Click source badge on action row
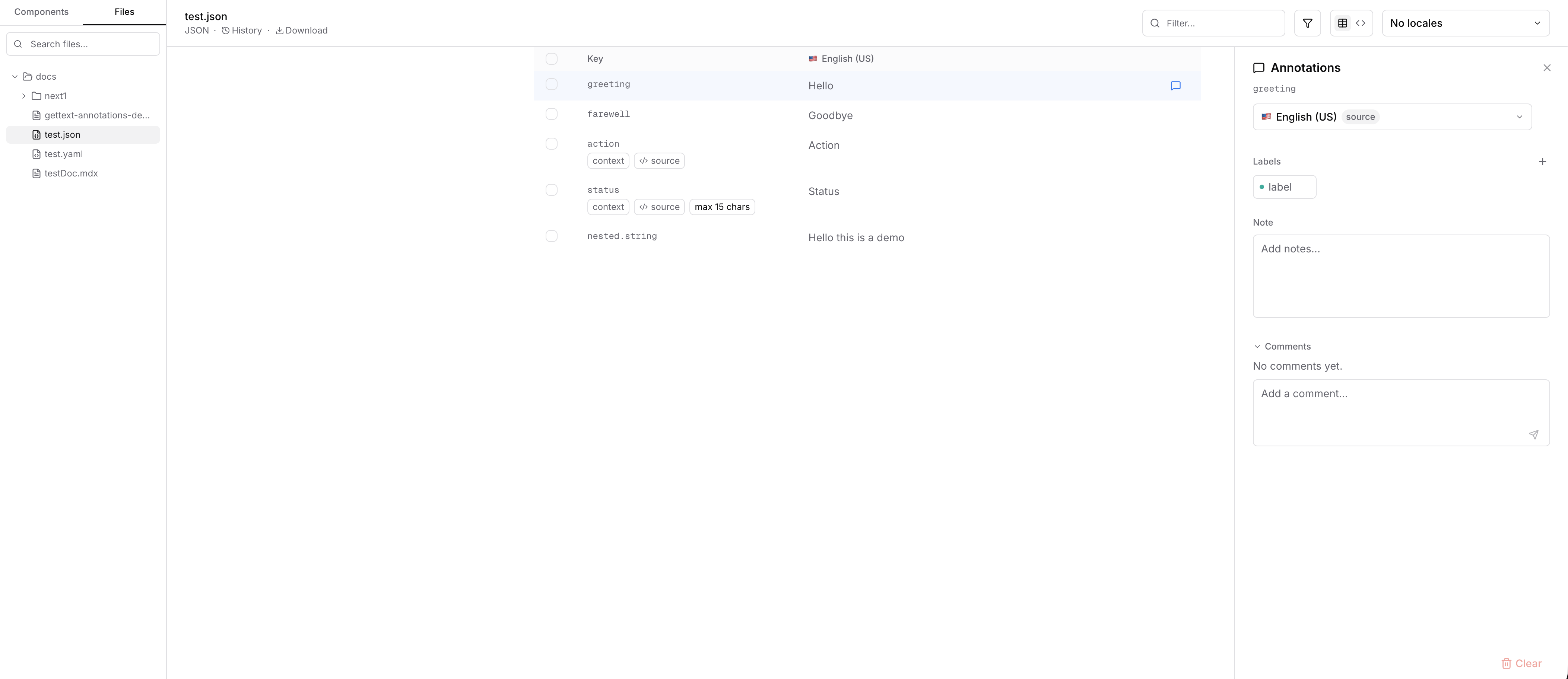Viewport: 1568px width, 679px height. [x=659, y=160]
